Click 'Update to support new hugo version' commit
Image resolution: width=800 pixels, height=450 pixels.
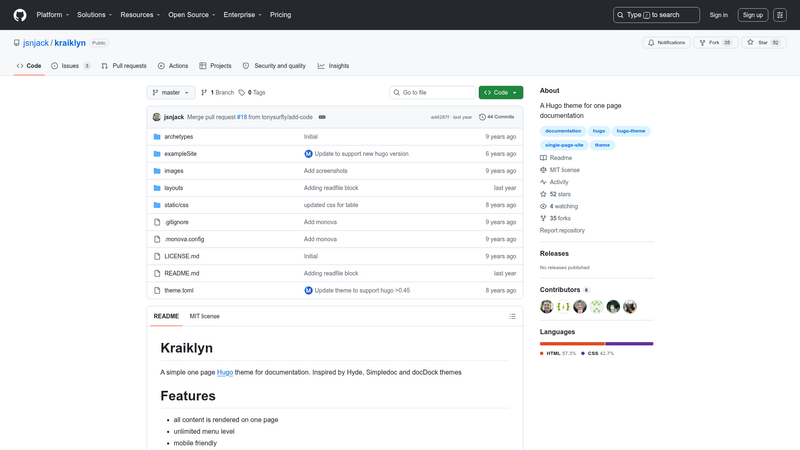pos(361,154)
